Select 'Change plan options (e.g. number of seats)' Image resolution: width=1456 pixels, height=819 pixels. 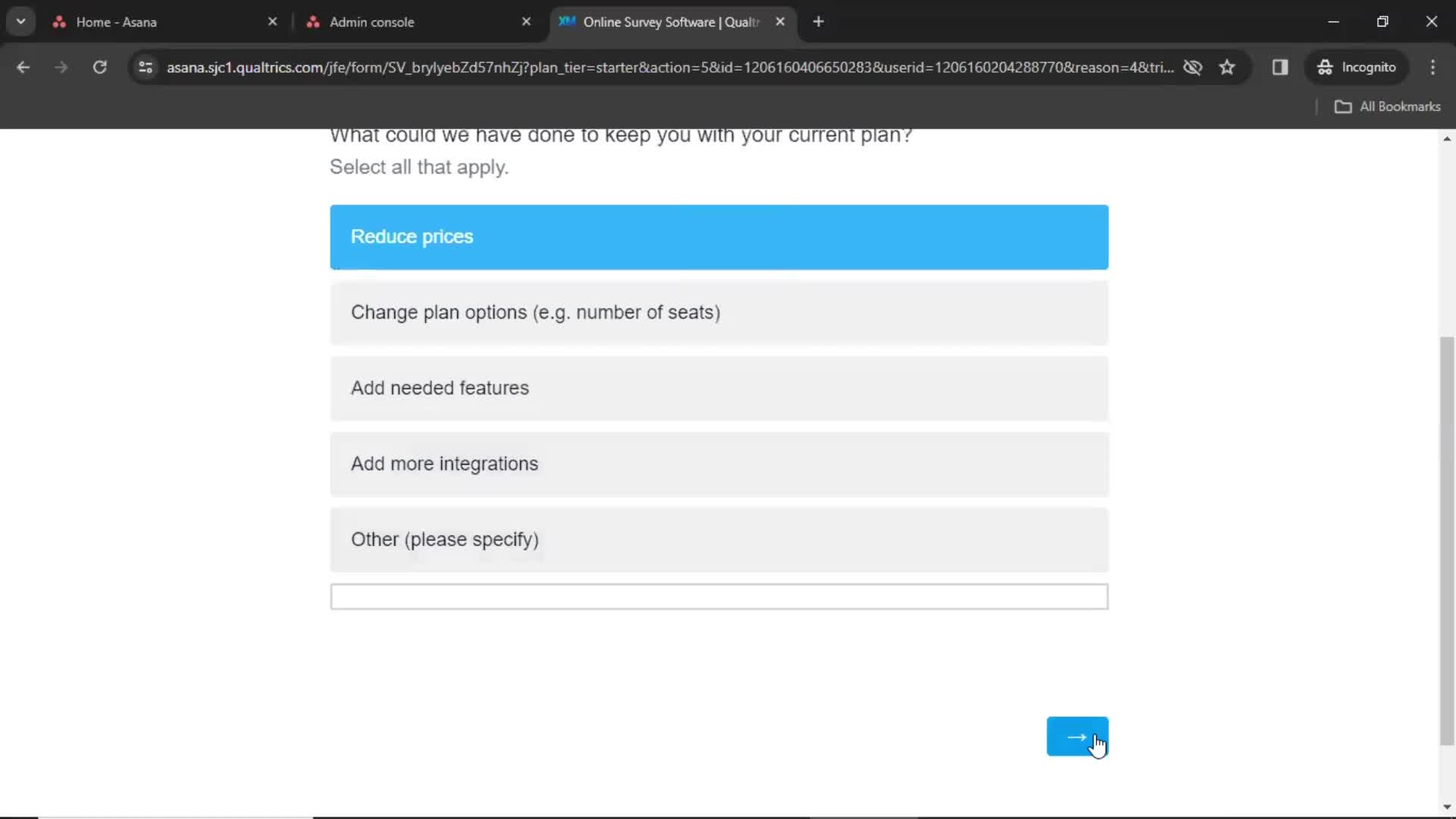tap(719, 312)
